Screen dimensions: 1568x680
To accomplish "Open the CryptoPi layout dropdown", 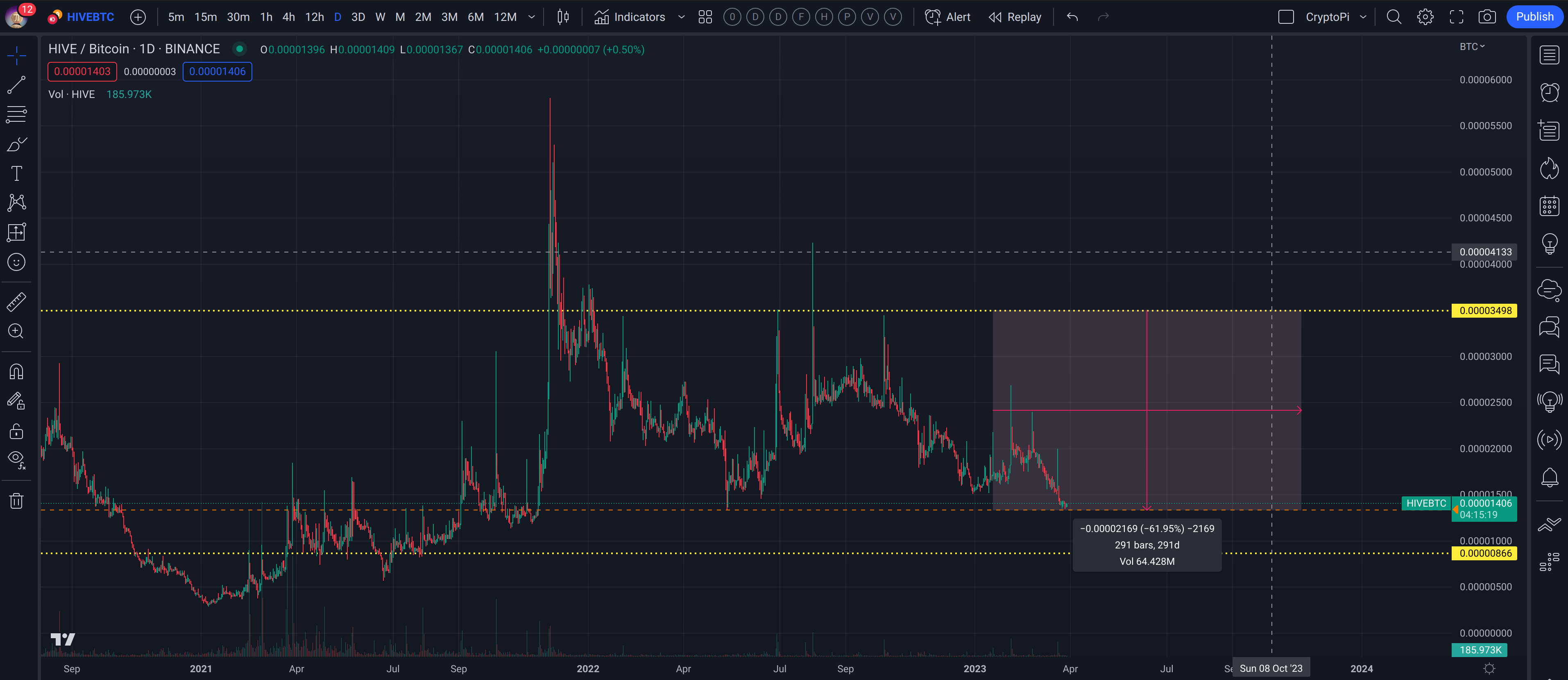I will (x=1363, y=17).
